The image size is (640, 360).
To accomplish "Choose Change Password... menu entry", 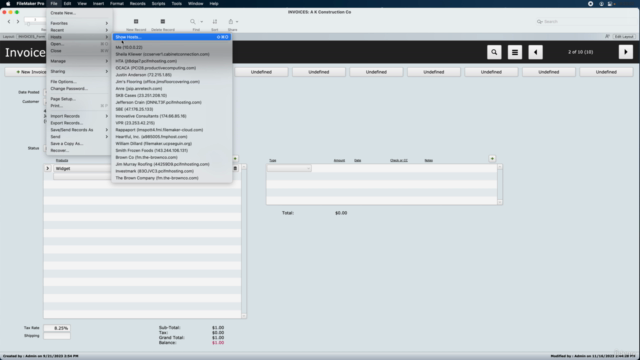I will pyautogui.click(x=79, y=89).
